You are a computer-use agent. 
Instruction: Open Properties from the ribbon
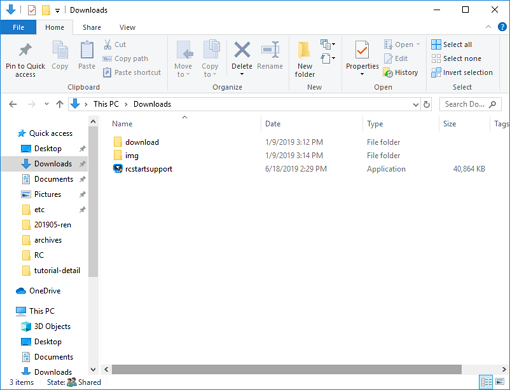pyautogui.click(x=362, y=57)
